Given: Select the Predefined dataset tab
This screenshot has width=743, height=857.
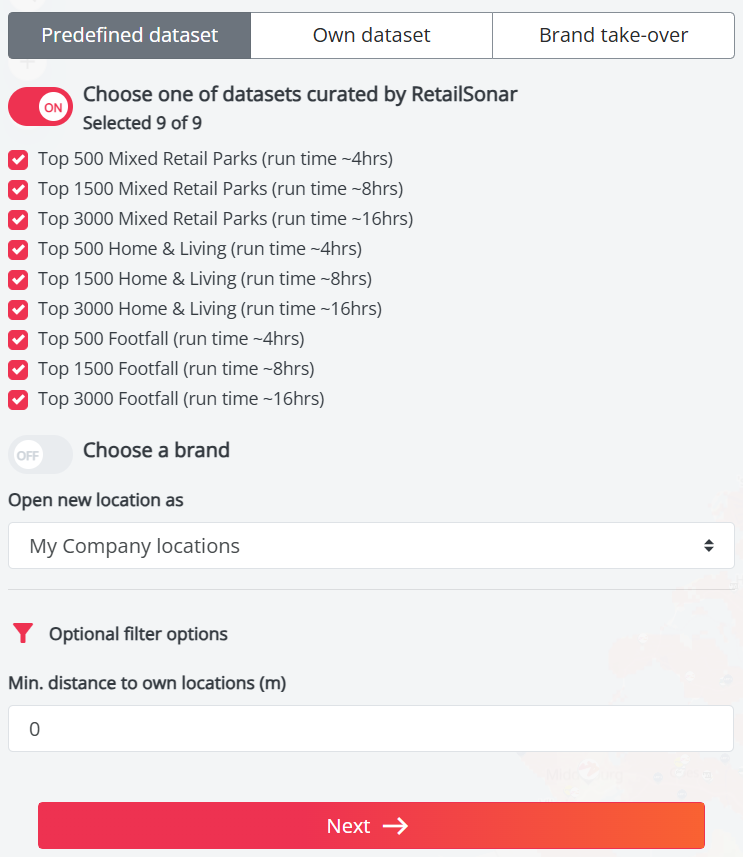Looking at the screenshot, I should pyautogui.click(x=129, y=36).
